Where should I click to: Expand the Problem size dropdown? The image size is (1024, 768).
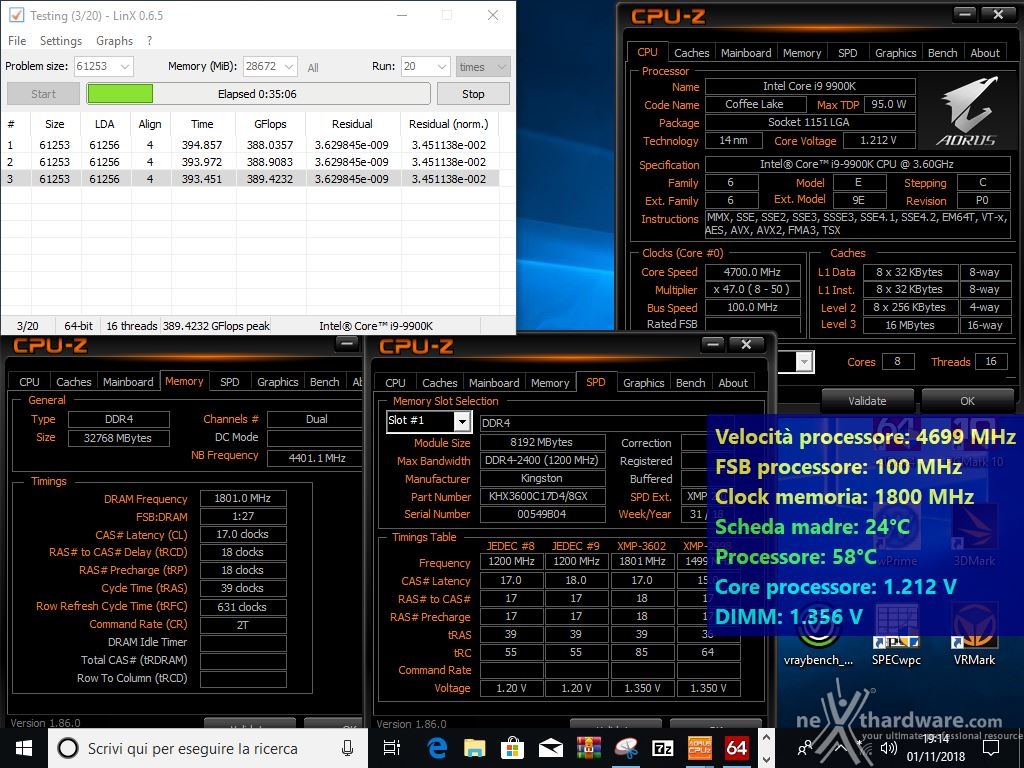(x=125, y=67)
